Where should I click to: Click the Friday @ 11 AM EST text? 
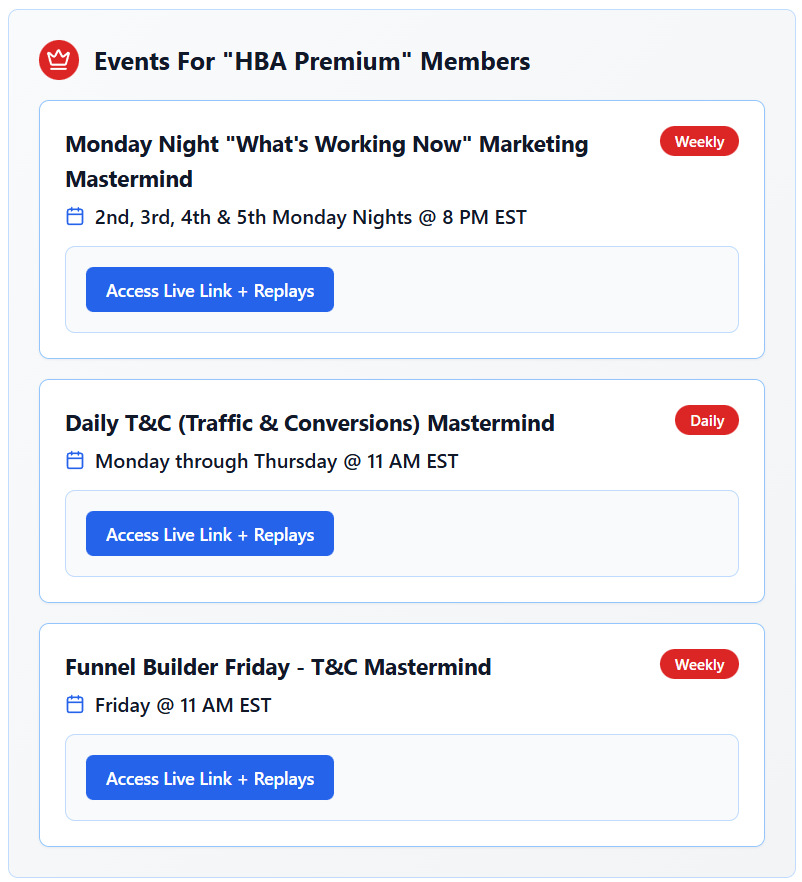tap(183, 705)
